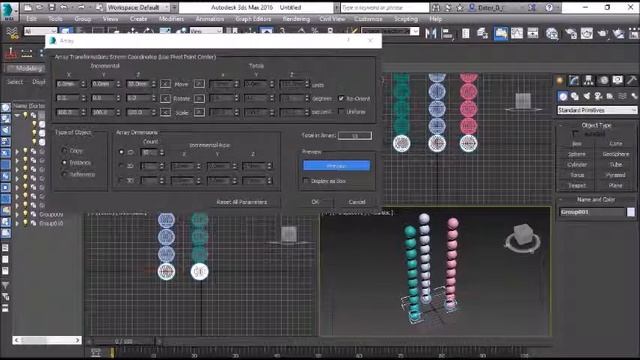Click Reset All Parameters button
The image size is (640, 360).
pyautogui.click(x=242, y=202)
